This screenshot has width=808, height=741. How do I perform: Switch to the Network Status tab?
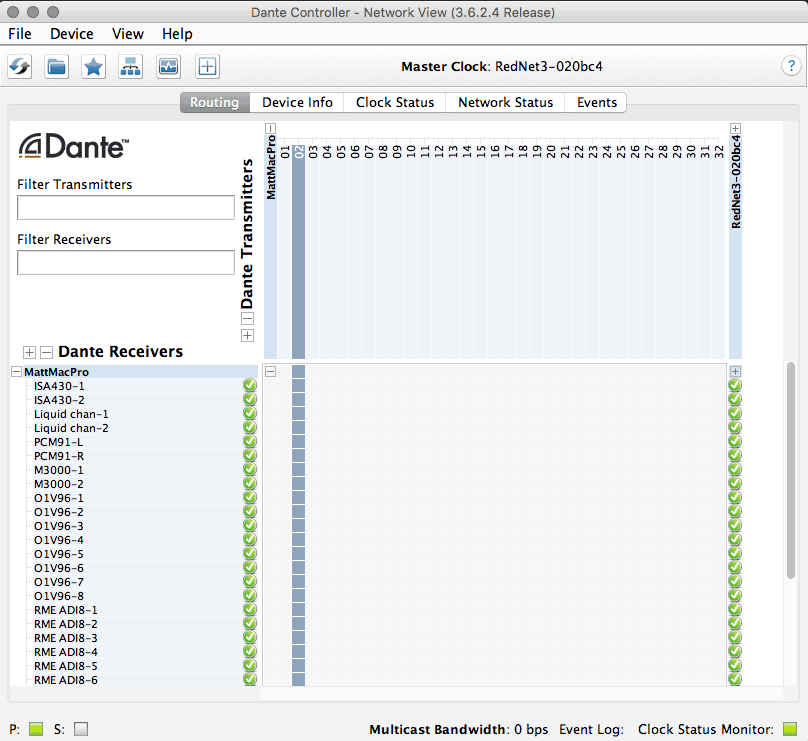point(506,103)
